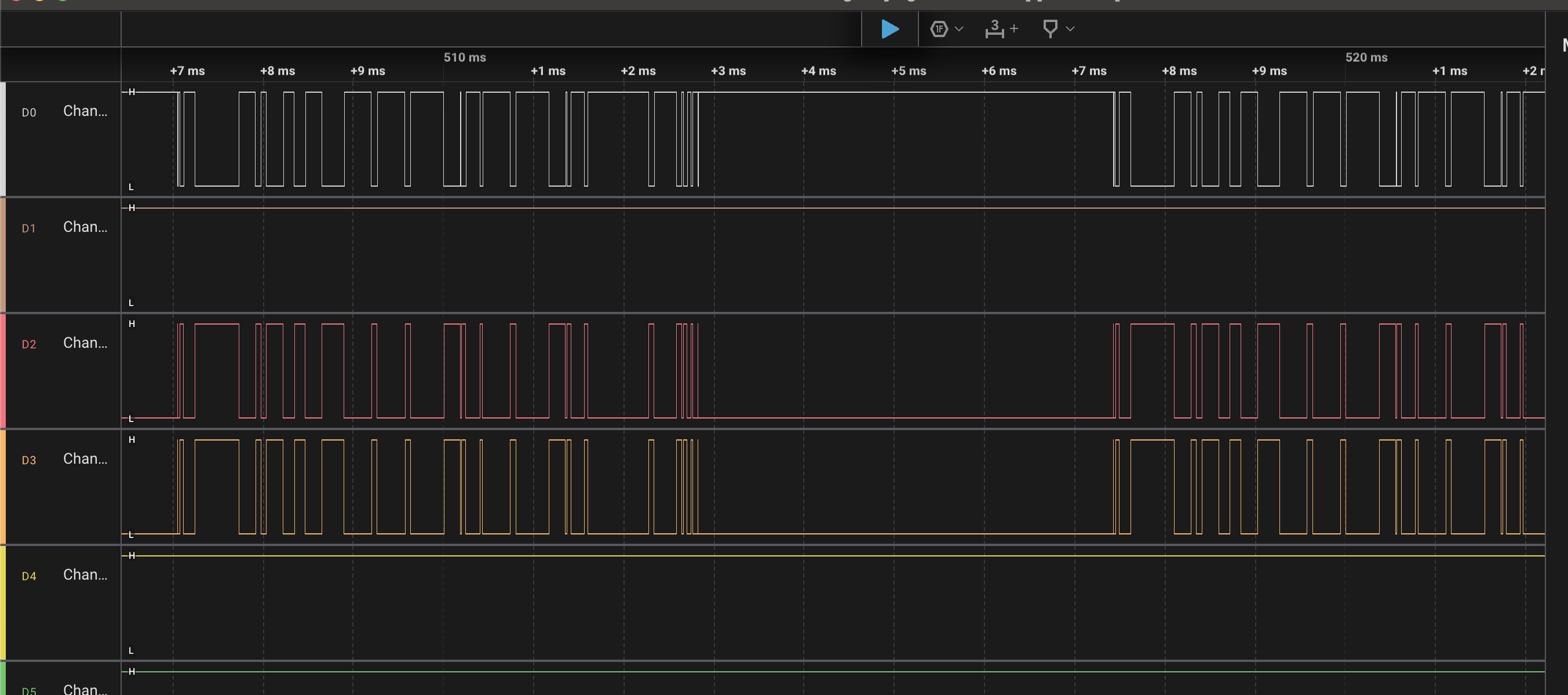The width and height of the screenshot is (1568, 695).
Task: Select the D0 channel index label
Action: [28, 112]
